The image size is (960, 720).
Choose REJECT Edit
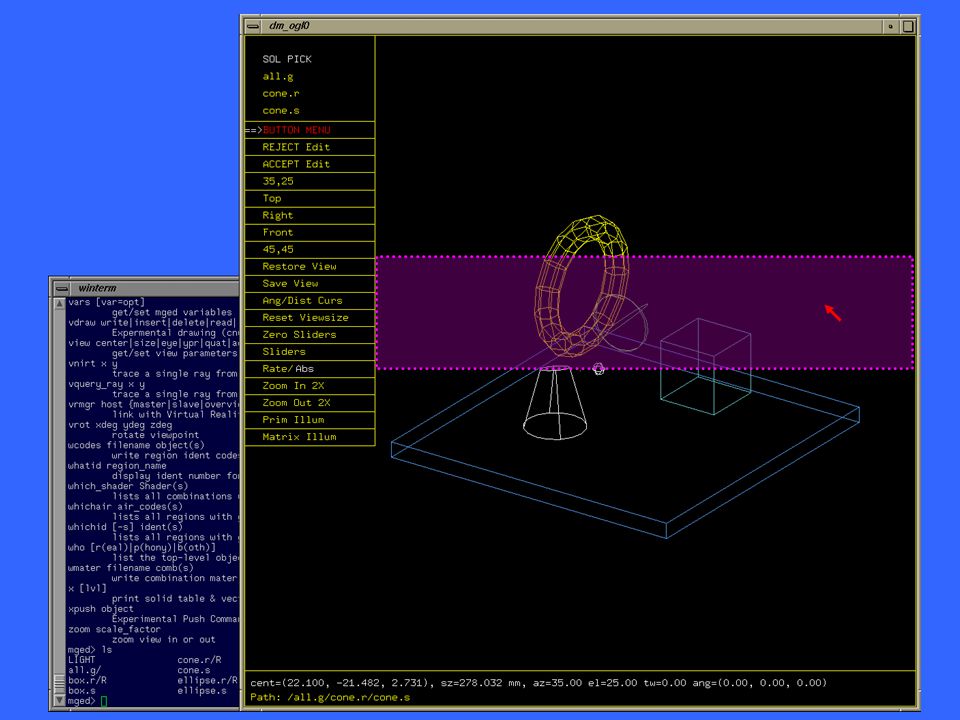310,147
